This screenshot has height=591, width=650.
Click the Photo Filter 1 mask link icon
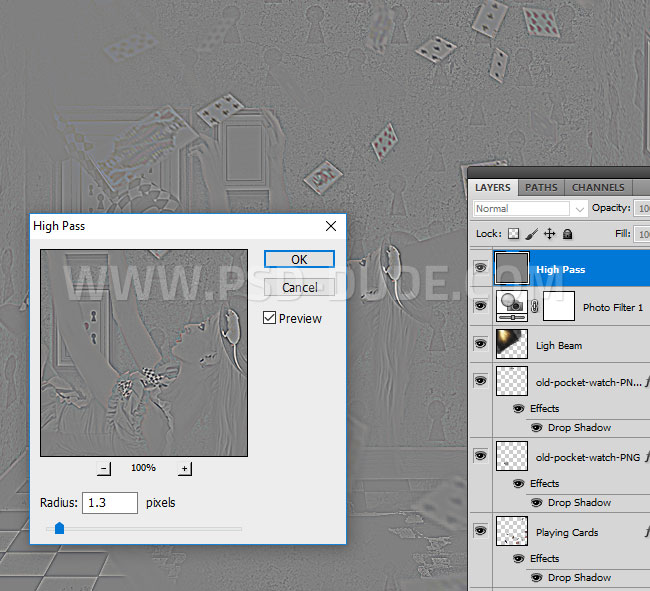535,307
